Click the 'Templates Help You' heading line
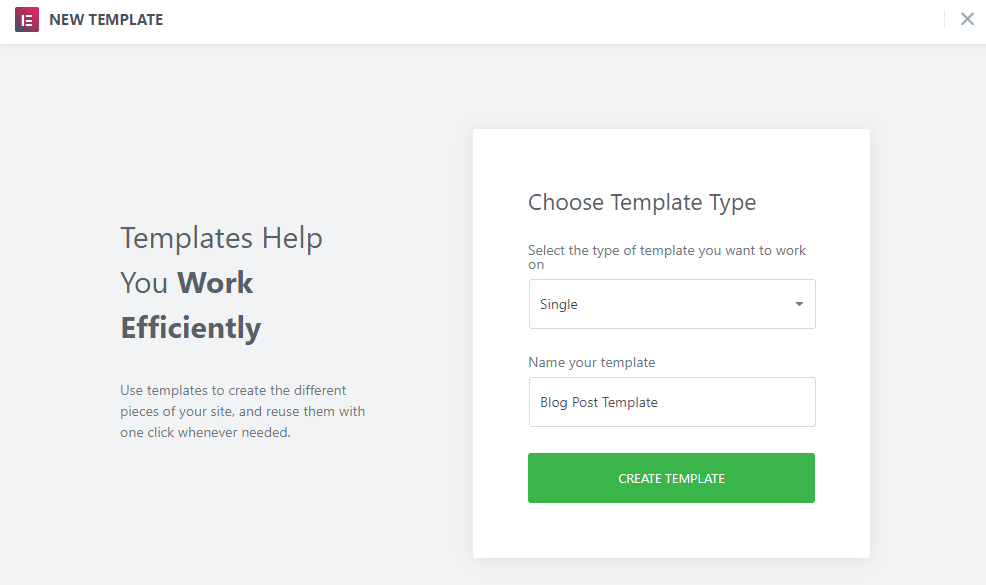 tap(221, 238)
